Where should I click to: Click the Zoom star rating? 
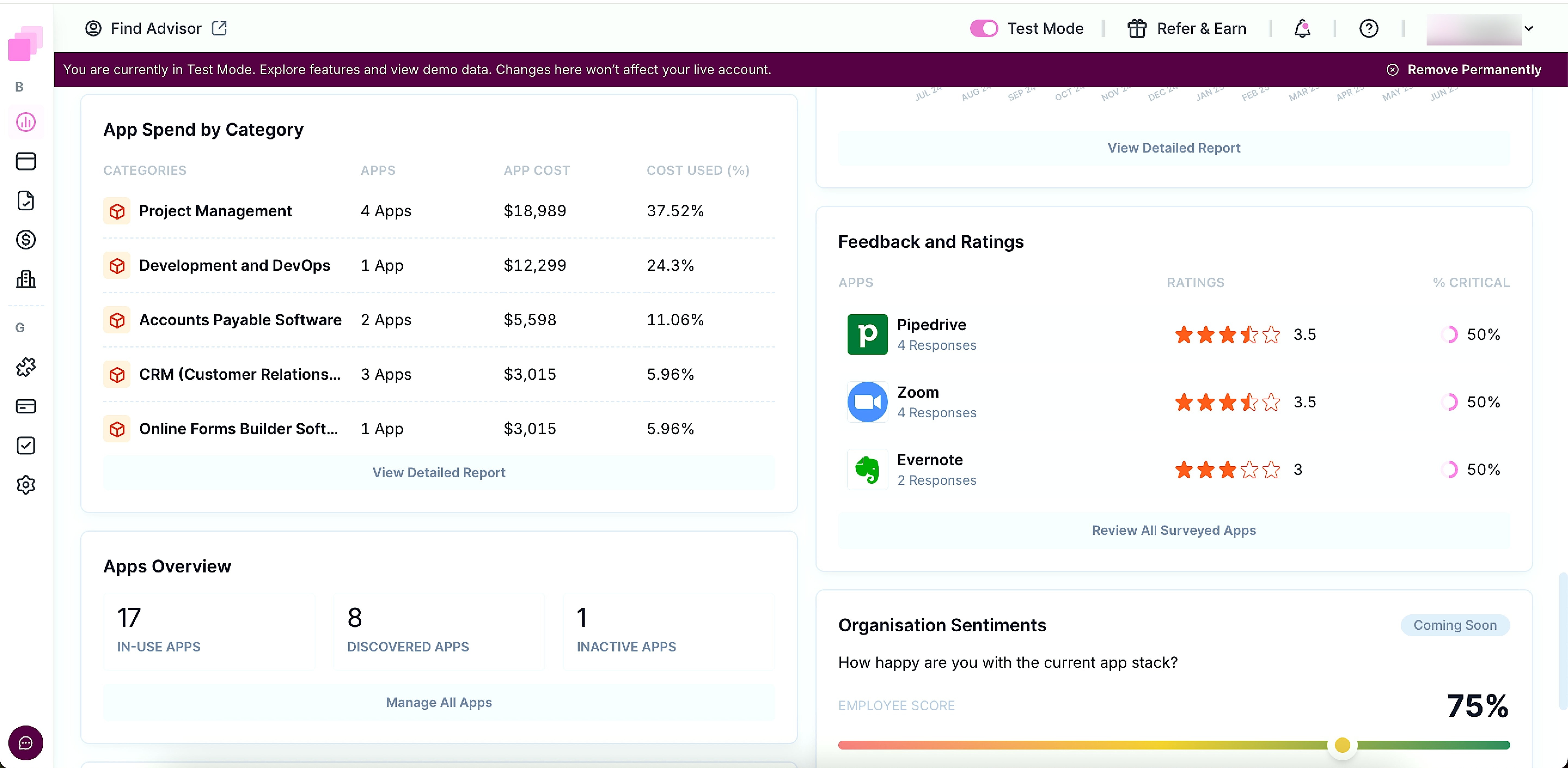click(1227, 402)
